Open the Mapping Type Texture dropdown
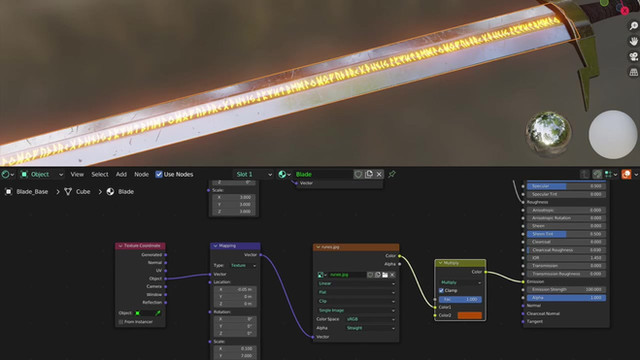640x360 pixels. point(244,266)
